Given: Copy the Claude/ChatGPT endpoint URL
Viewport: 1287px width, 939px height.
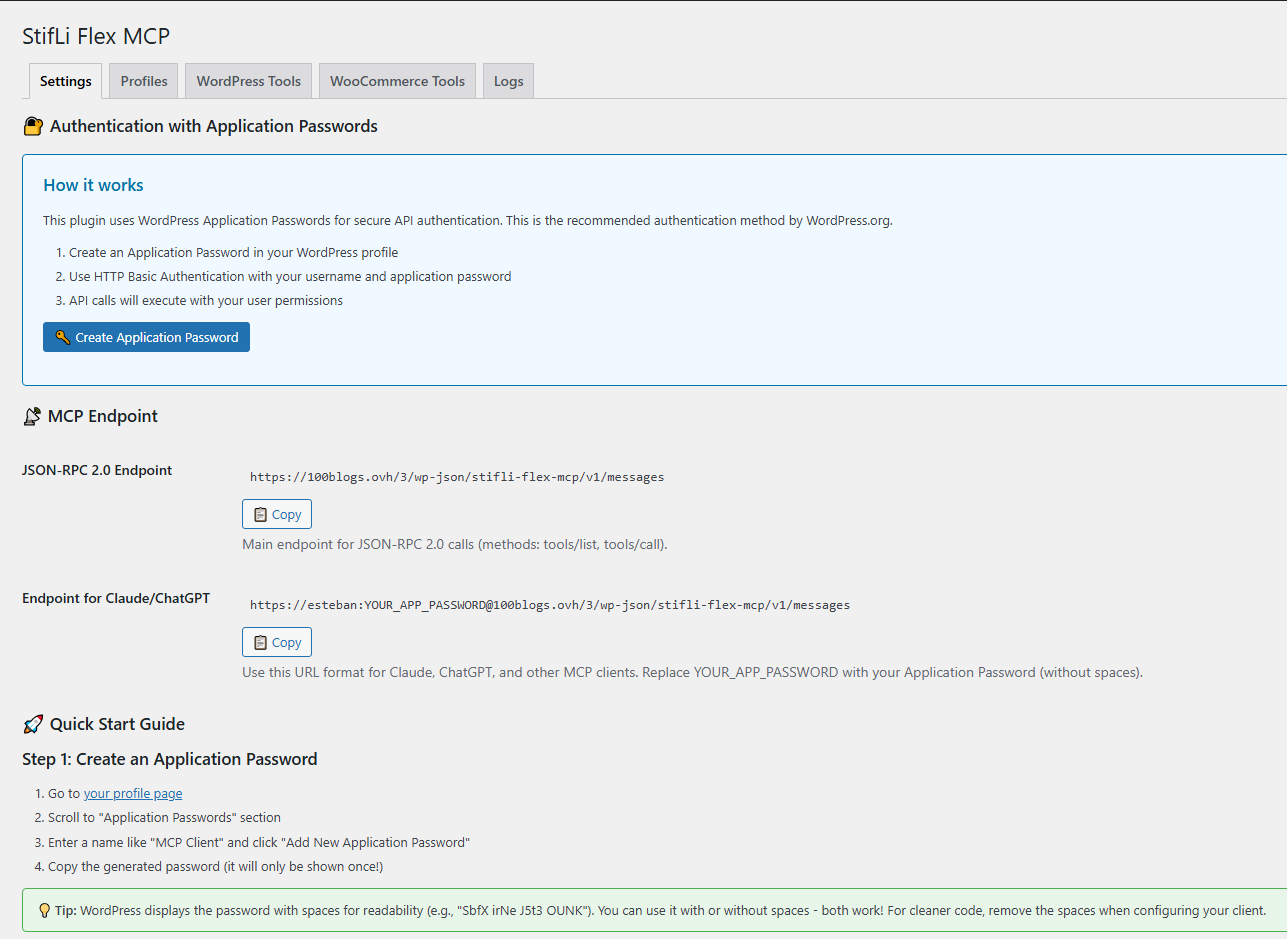Looking at the screenshot, I should coord(277,642).
